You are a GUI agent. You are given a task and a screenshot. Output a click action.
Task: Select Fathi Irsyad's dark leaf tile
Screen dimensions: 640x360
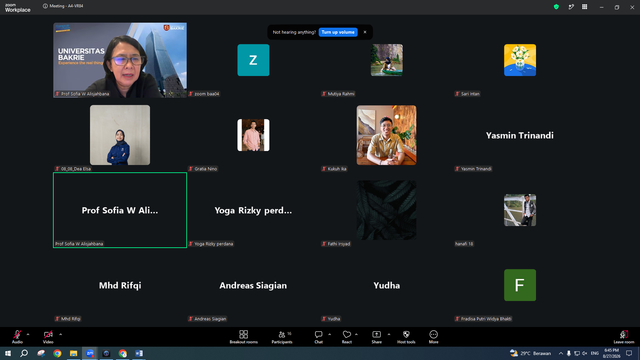tap(387, 210)
